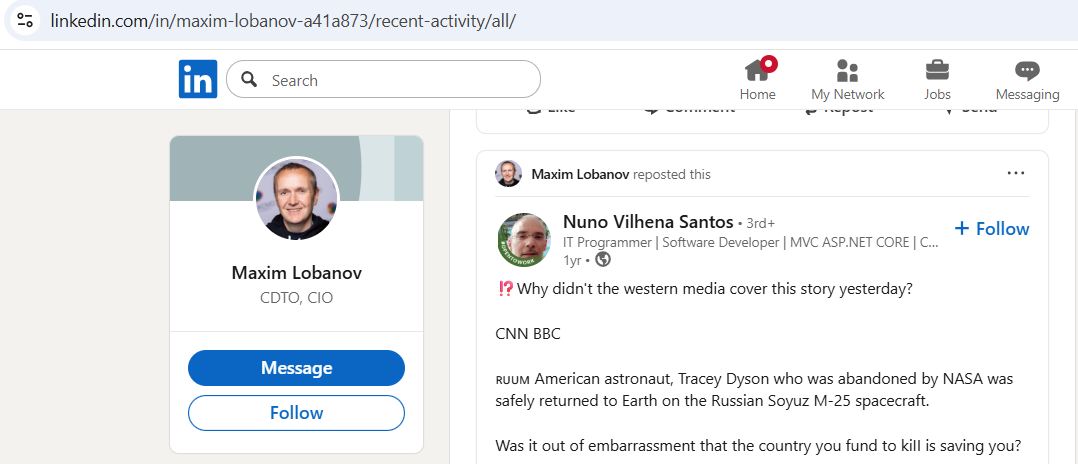Screen dimensions: 1078x464
Task: Open the post's three-dot options menu
Action: pos(1016,173)
